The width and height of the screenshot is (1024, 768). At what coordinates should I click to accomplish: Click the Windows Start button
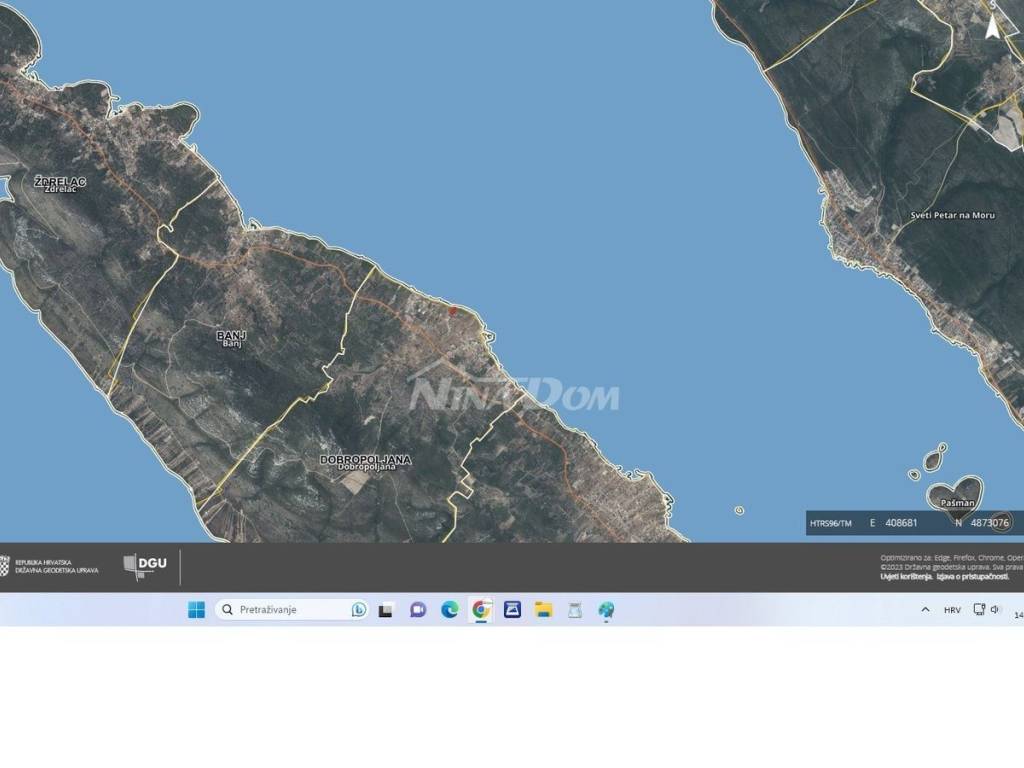(x=196, y=609)
